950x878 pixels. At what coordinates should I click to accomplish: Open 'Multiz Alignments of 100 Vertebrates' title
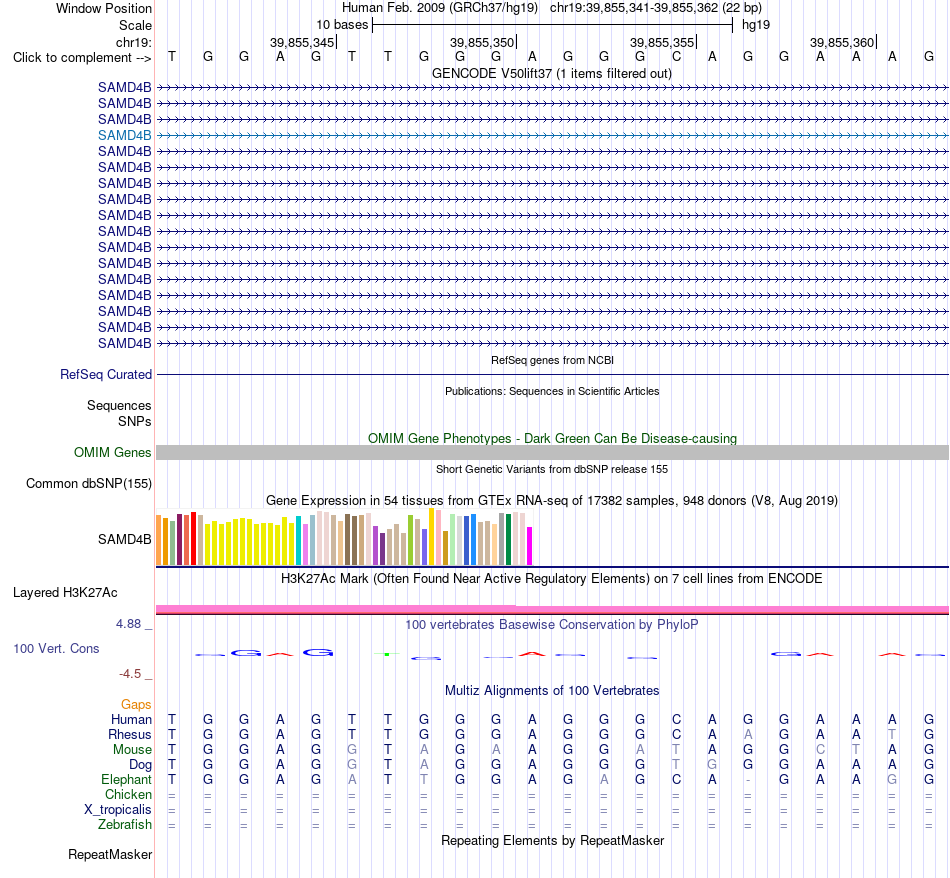(552, 690)
